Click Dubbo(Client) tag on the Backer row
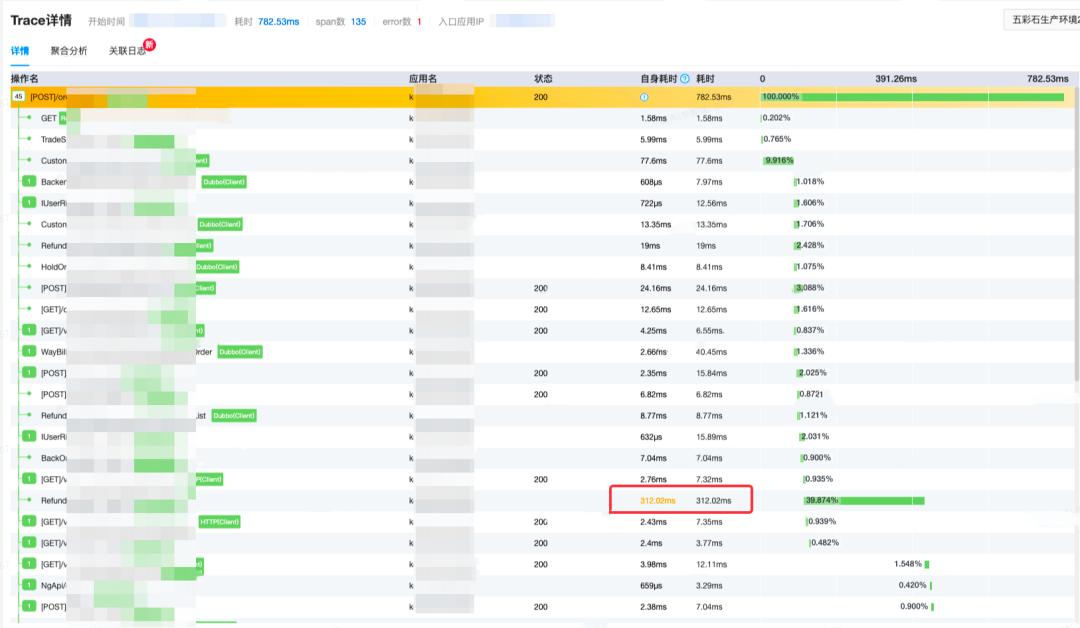 tap(224, 182)
